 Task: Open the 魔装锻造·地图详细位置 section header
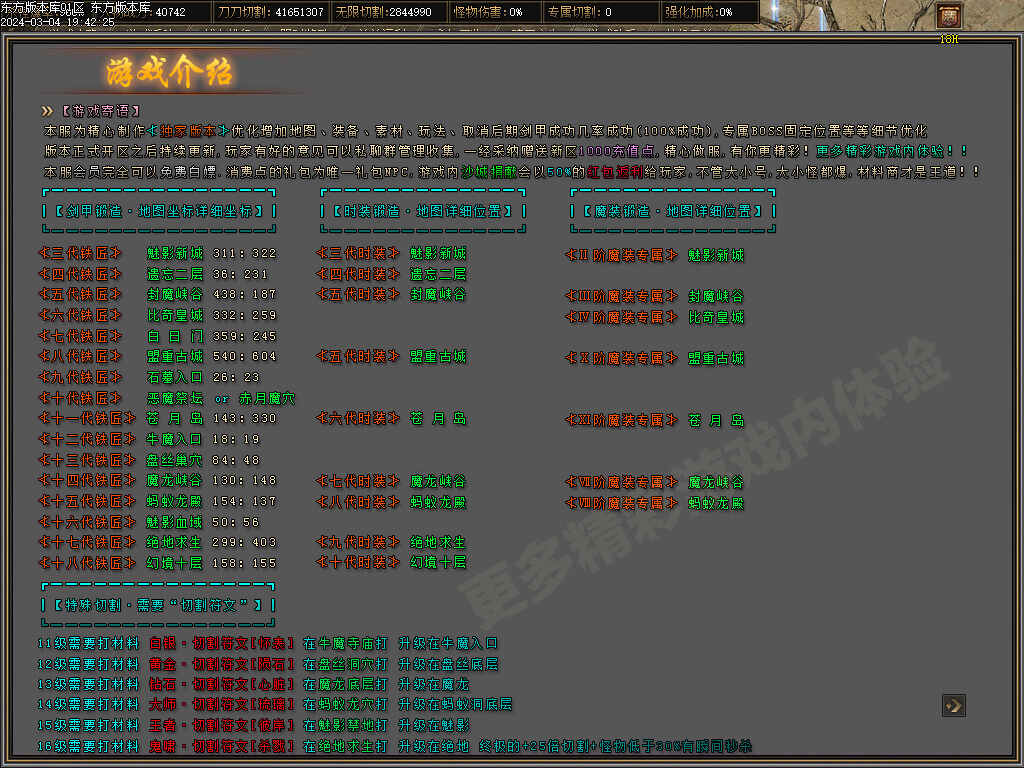click(673, 211)
